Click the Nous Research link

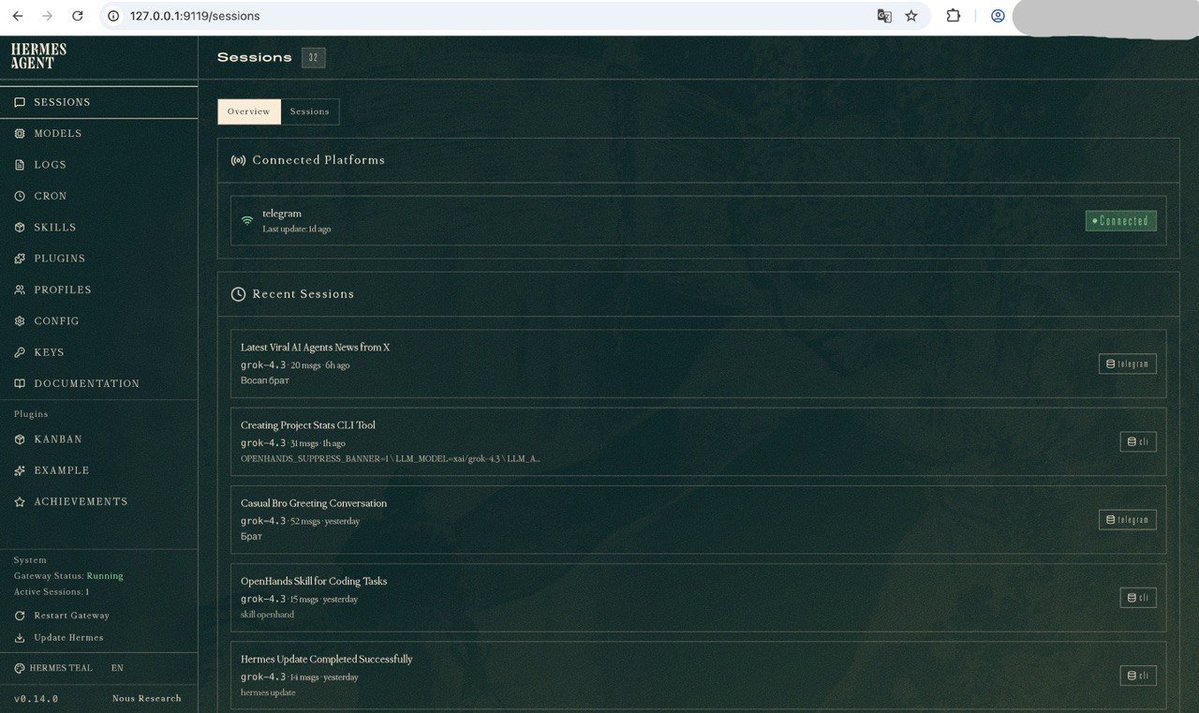point(147,699)
